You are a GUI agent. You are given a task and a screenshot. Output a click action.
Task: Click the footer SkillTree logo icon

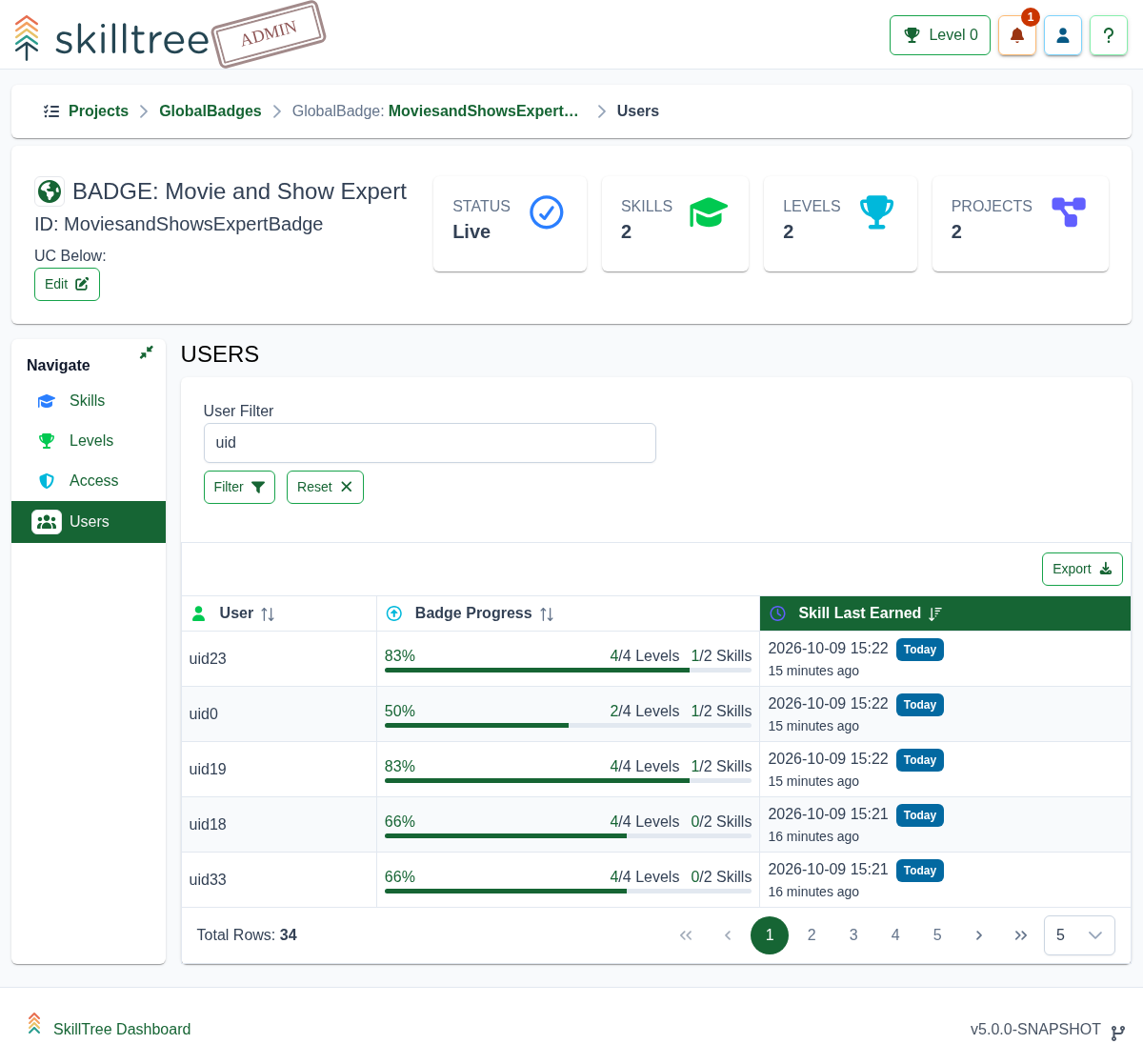(x=34, y=1025)
